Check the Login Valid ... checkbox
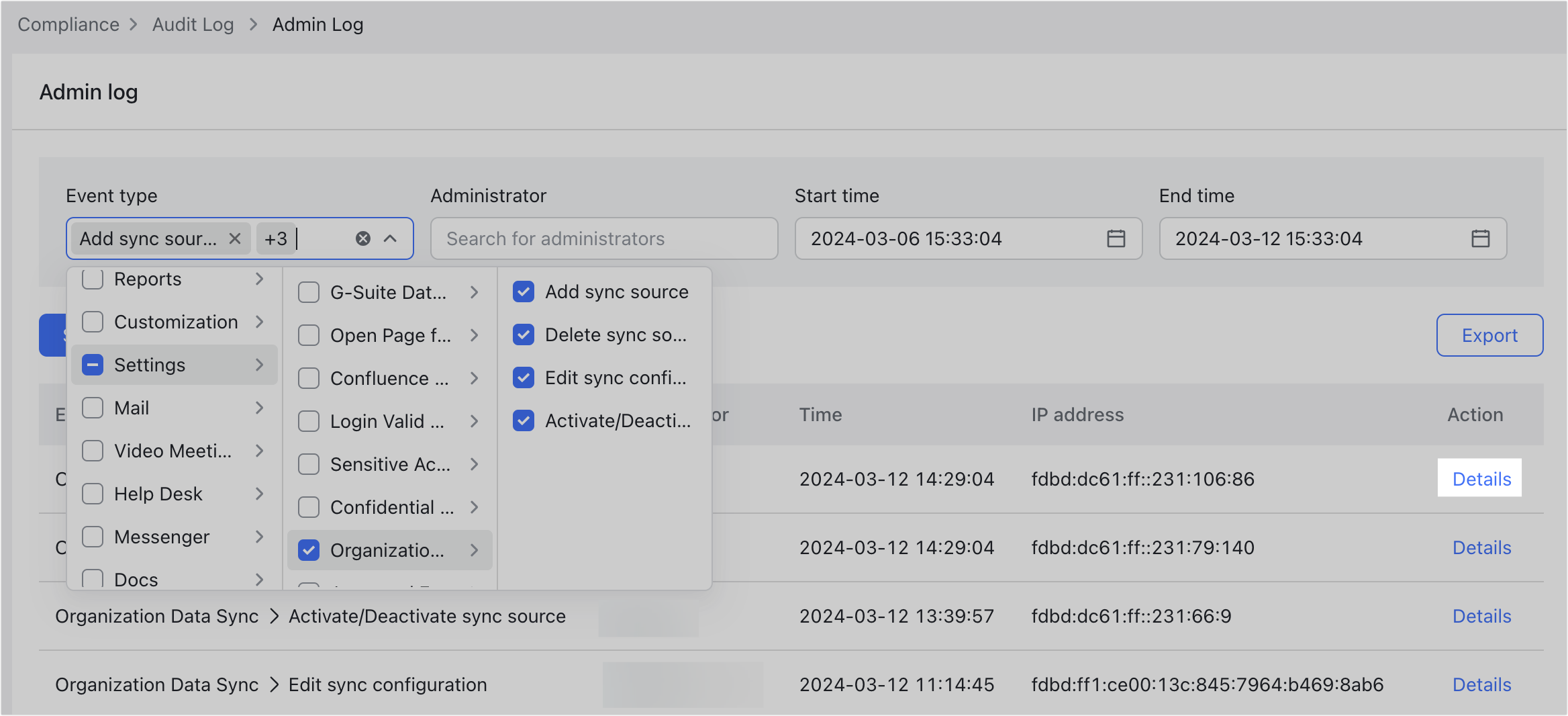1568x716 pixels. coord(309,421)
